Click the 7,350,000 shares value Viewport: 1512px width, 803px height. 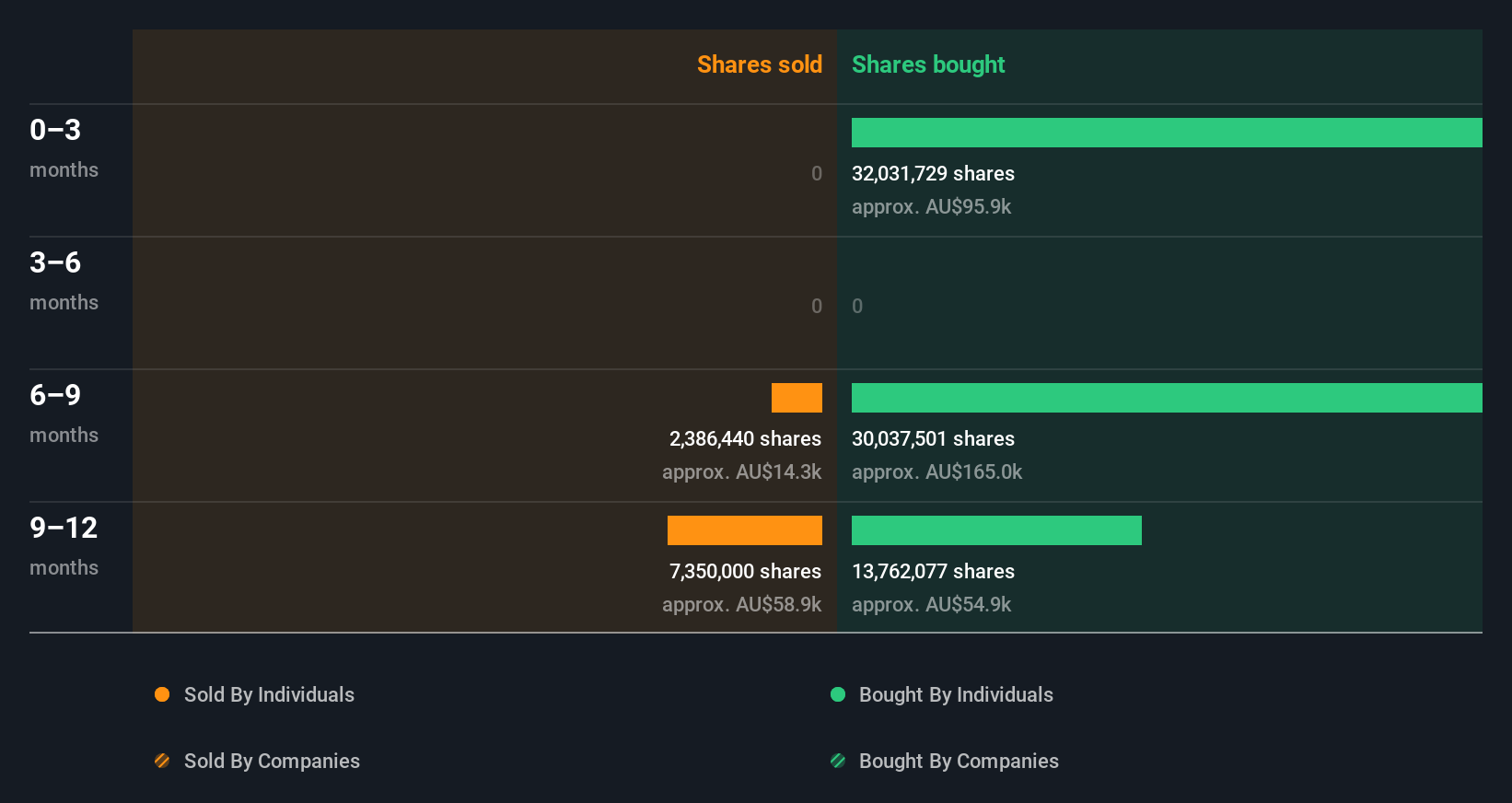[x=745, y=571]
